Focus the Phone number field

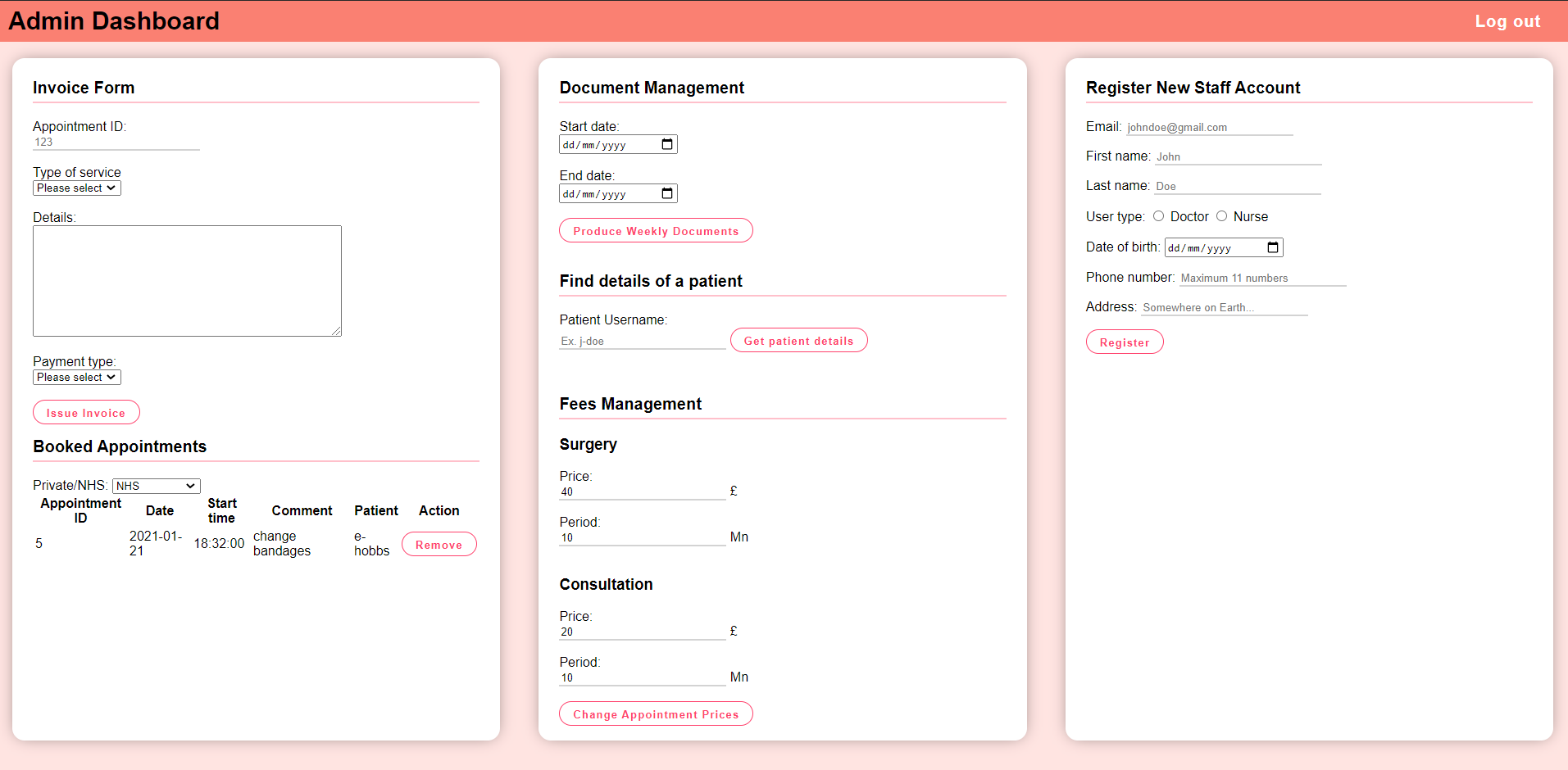(1263, 279)
